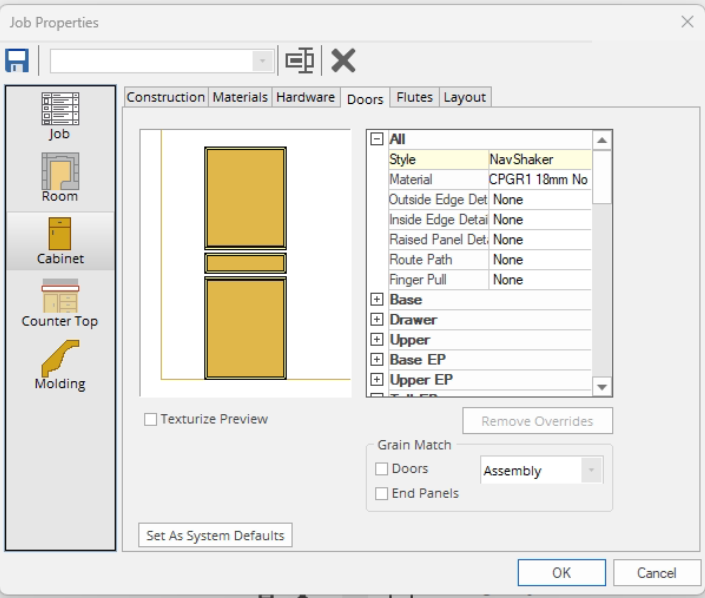Collapse the All group in property tree
705x598 pixels.
tap(377, 139)
